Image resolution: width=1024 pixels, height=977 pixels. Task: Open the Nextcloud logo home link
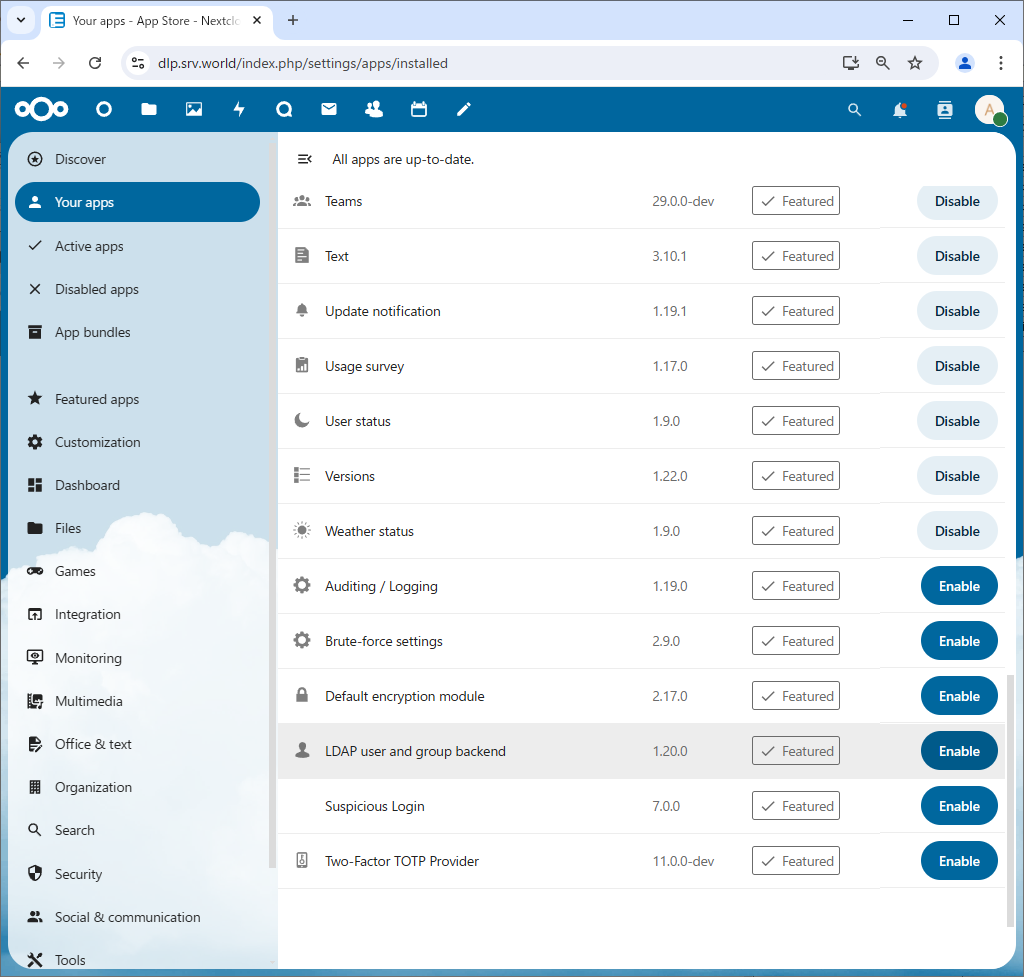point(41,109)
